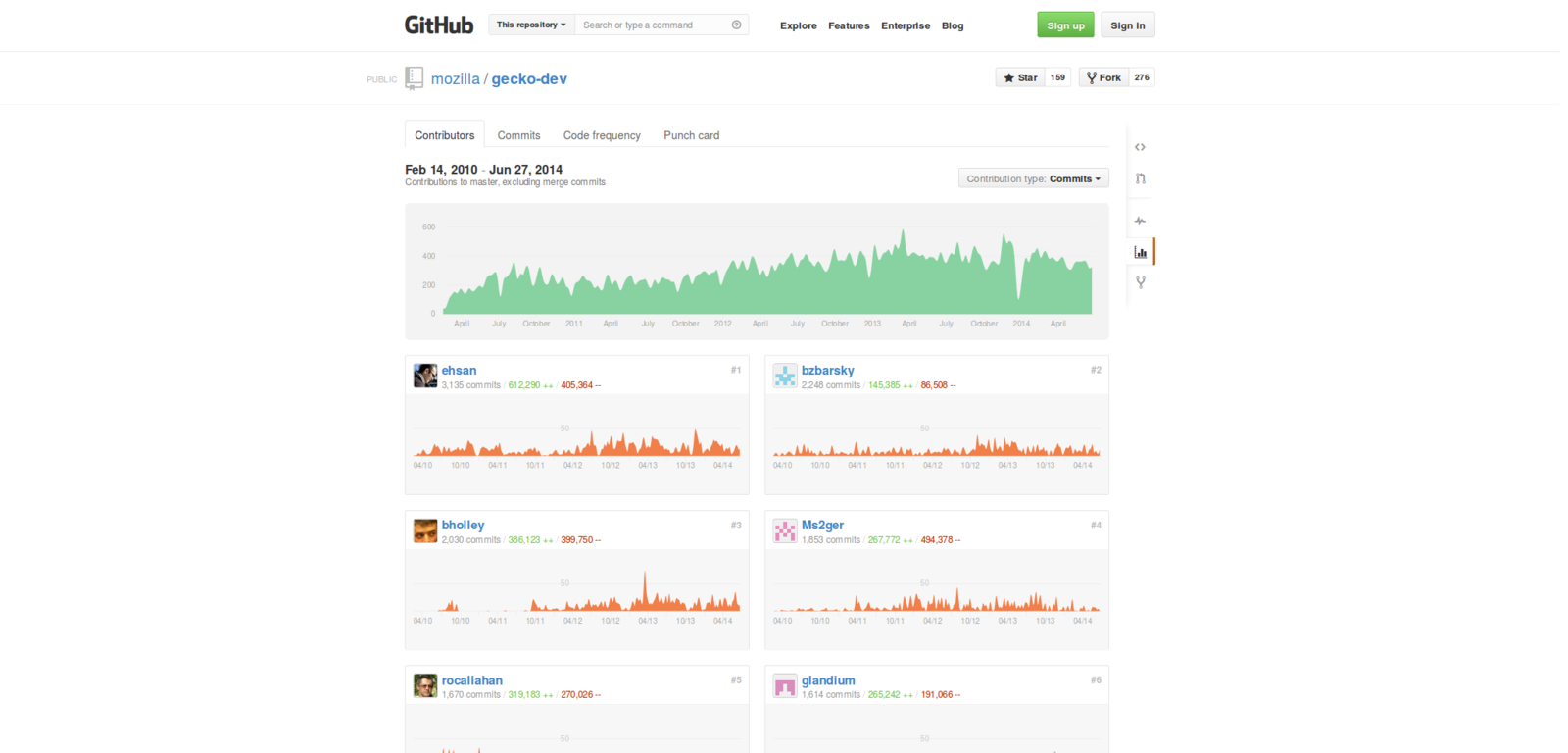1568x753 pixels.
Task: Click ehsan's 612,290 additions count
Action: [x=530, y=385]
